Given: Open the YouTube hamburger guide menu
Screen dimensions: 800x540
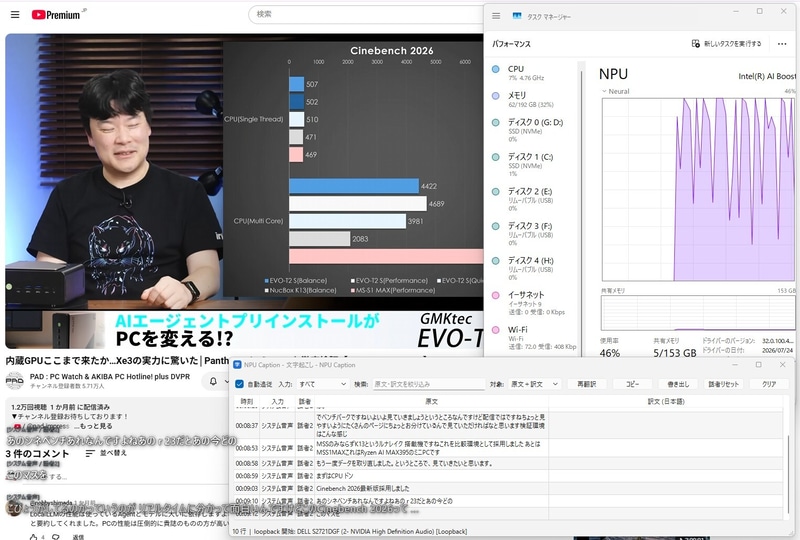Looking at the screenshot, I should 15,14.
